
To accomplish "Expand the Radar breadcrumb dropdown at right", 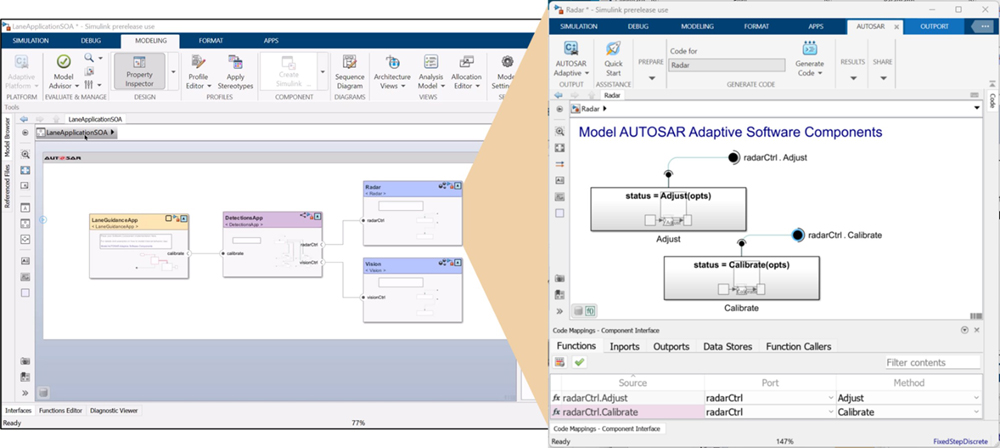I will [977, 108].
